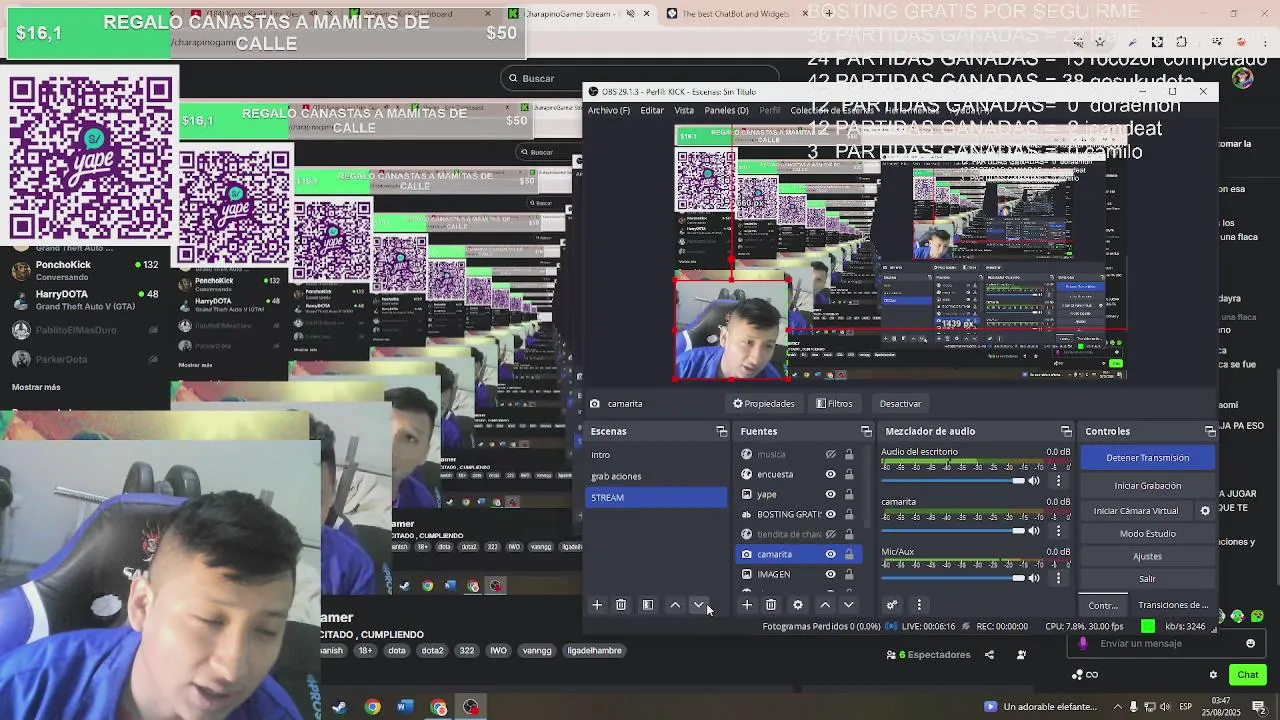Open audio mixer options dots menu
This screenshot has height=720, width=1280.
pos(919,605)
